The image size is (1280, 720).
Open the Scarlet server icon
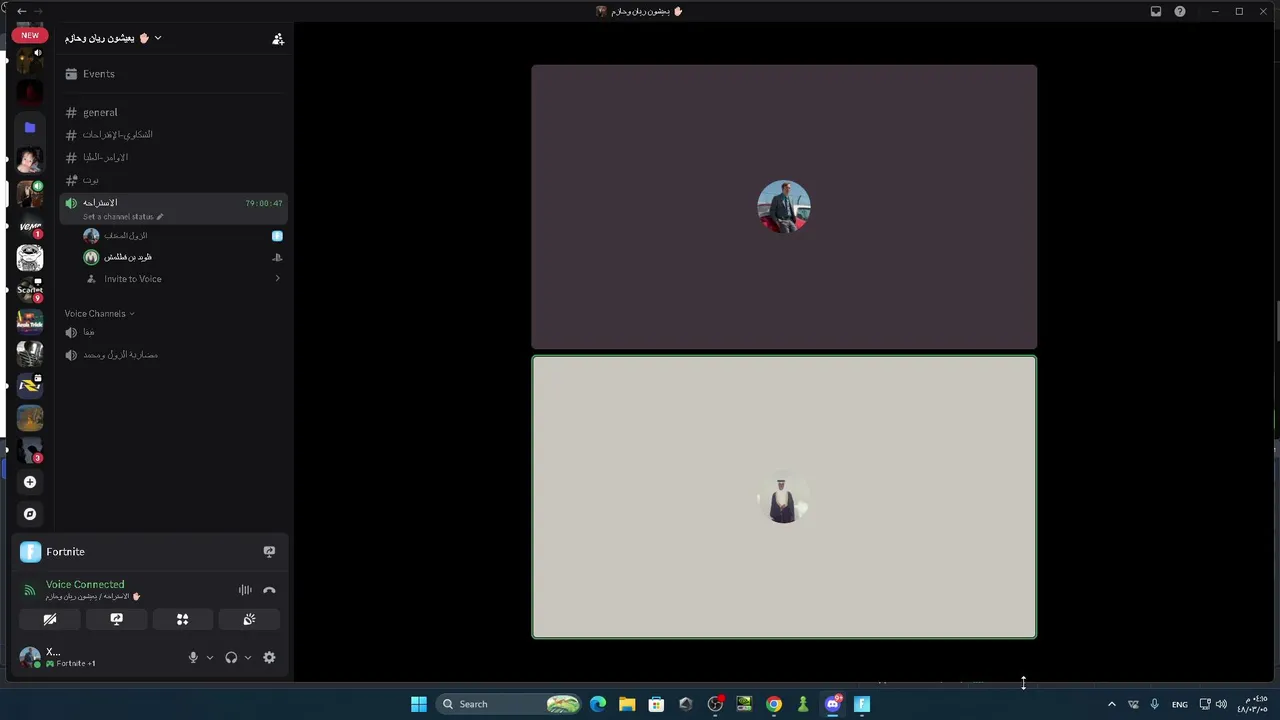(30, 290)
